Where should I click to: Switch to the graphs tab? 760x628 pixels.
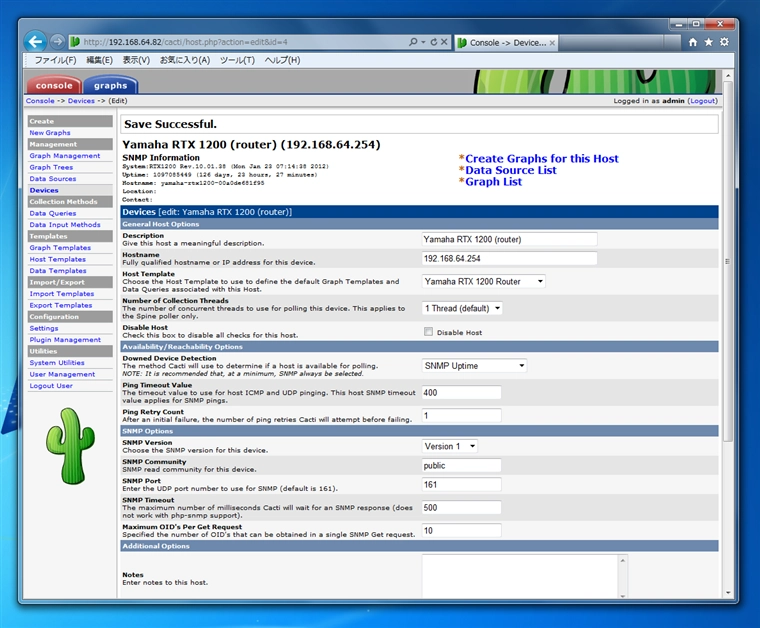point(111,85)
